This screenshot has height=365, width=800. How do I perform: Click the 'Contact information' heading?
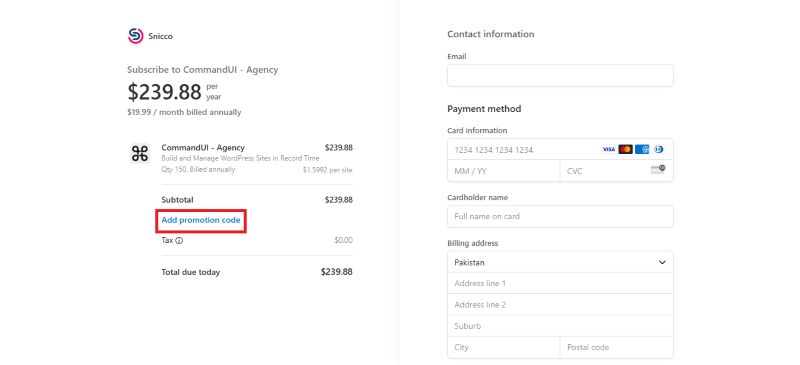point(491,34)
